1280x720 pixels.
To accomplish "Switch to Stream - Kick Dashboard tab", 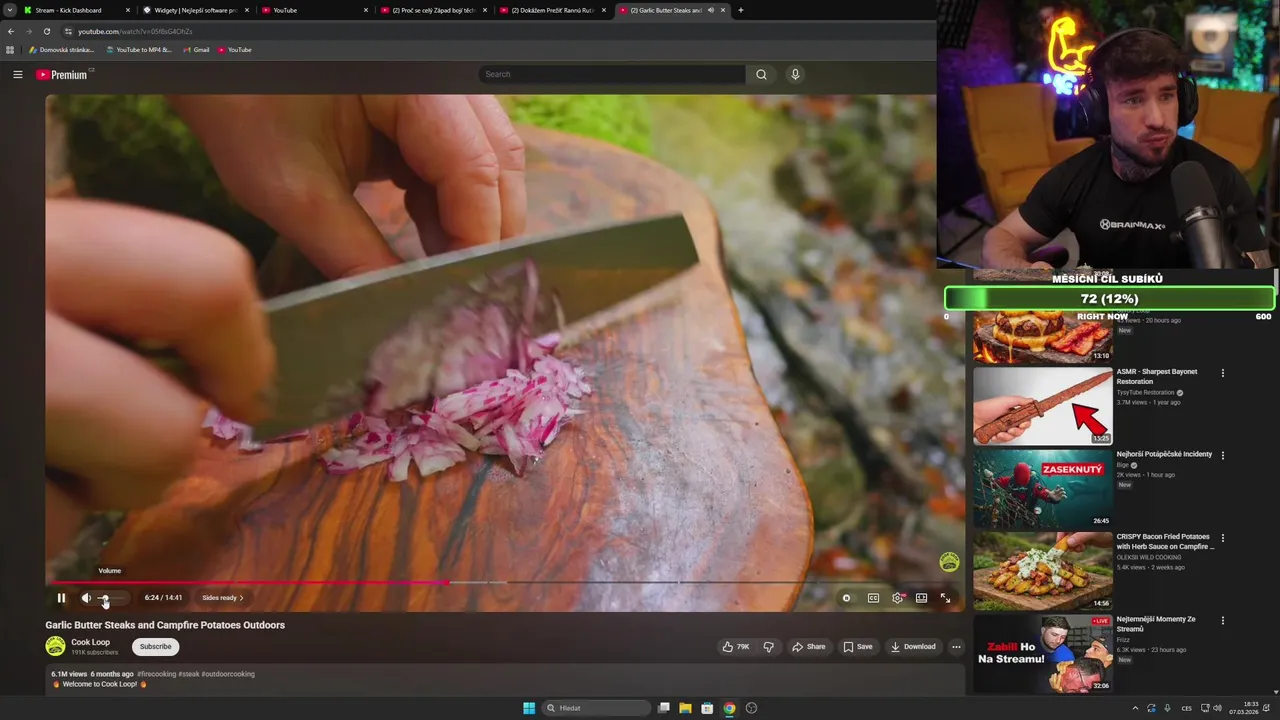I will pyautogui.click(x=75, y=10).
